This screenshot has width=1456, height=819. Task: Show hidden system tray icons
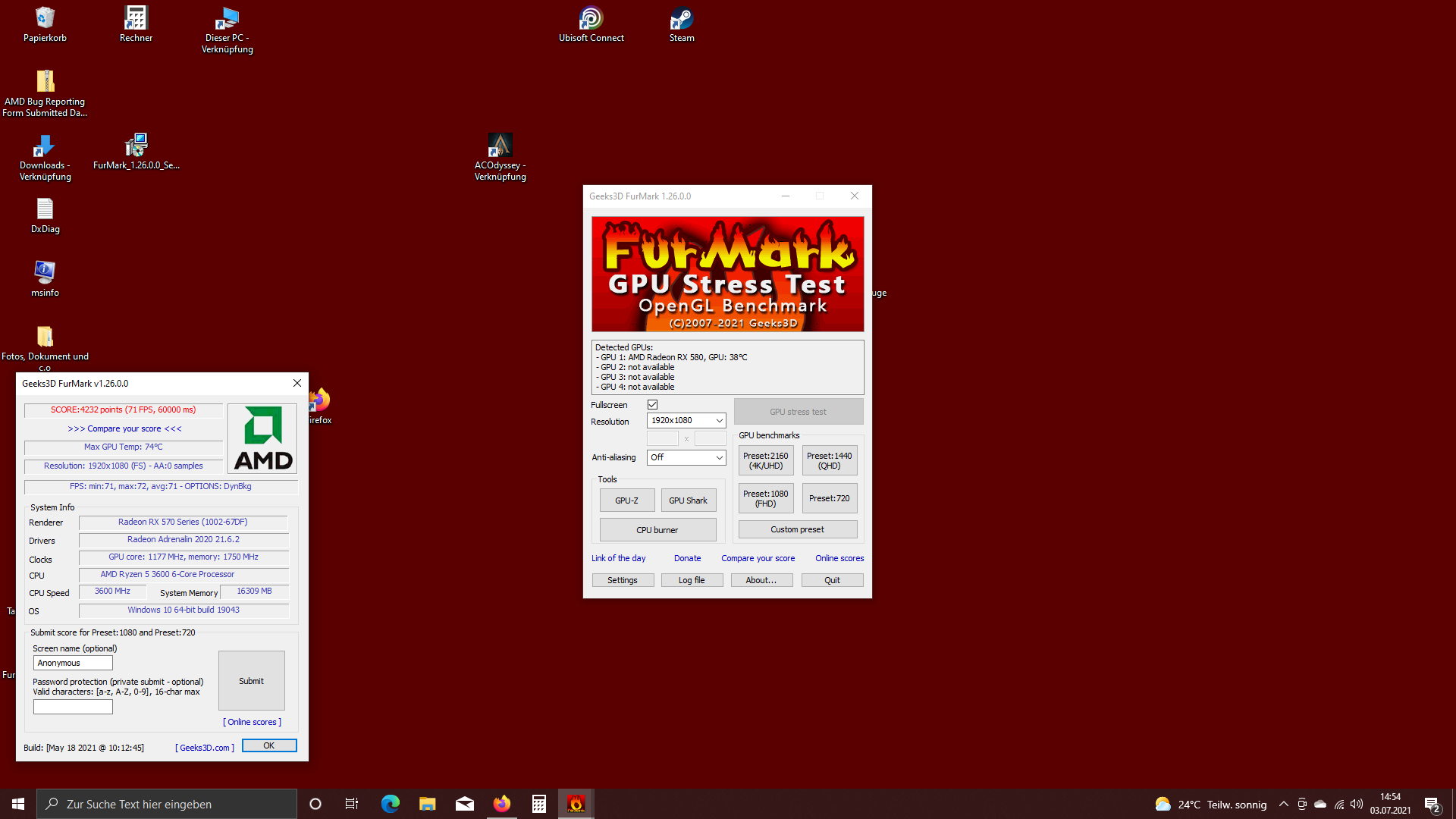click(1283, 805)
